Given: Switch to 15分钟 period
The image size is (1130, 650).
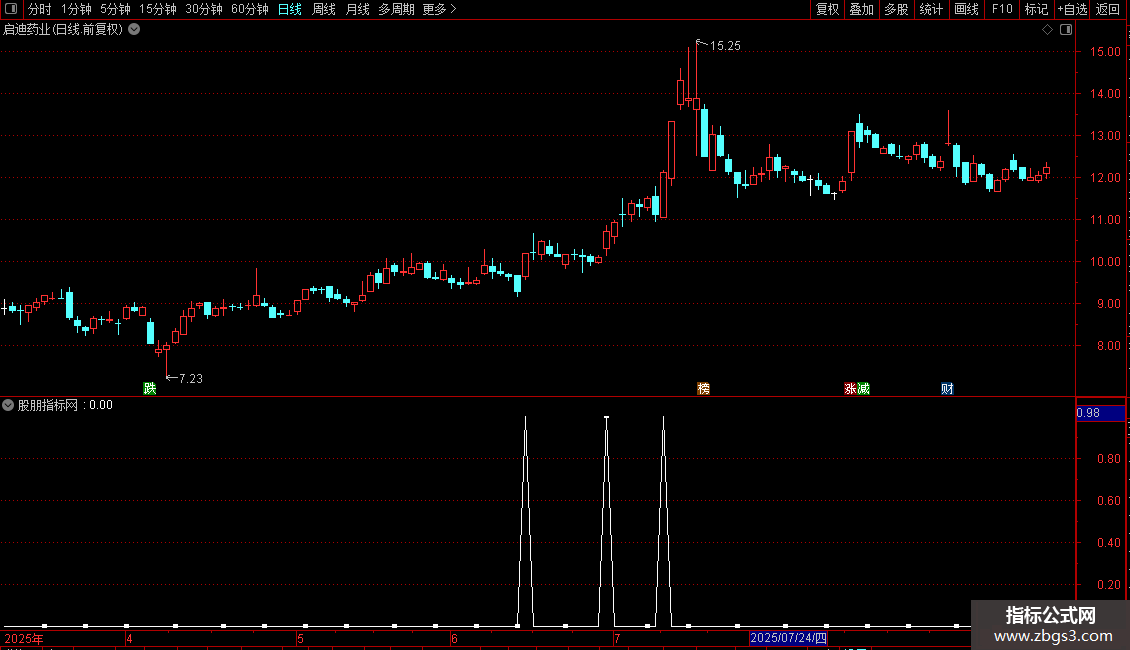Looking at the screenshot, I should 158,9.
